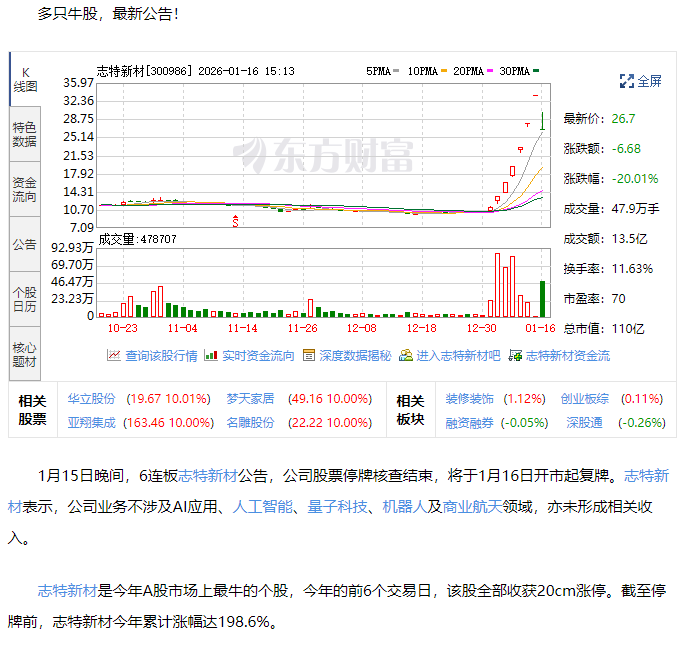The height and width of the screenshot is (645, 677).
Task: Open related stock 华立股份
Action: coord(92,398)
